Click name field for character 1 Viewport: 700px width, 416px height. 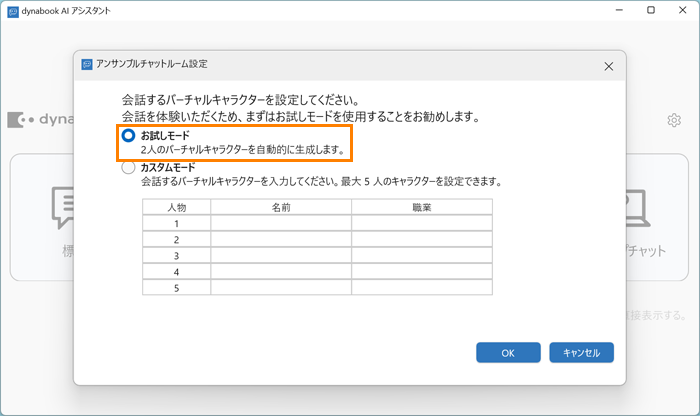281,223
